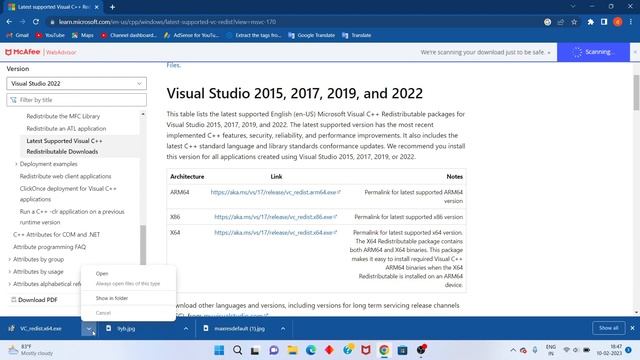This screenshot has height=360, width=640.
Task: Launch Microsoft Edge from taskbar
Action: pos(311,350)
